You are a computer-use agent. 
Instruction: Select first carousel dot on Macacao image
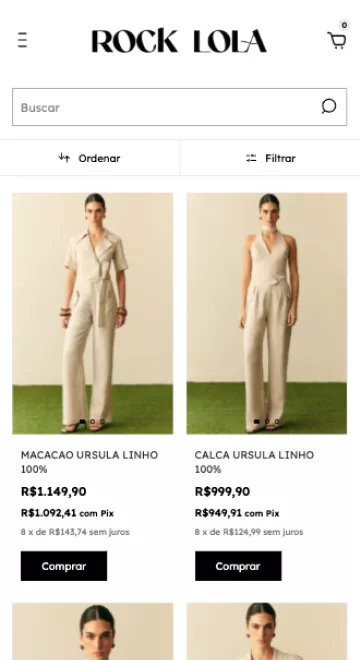(83, 421)
